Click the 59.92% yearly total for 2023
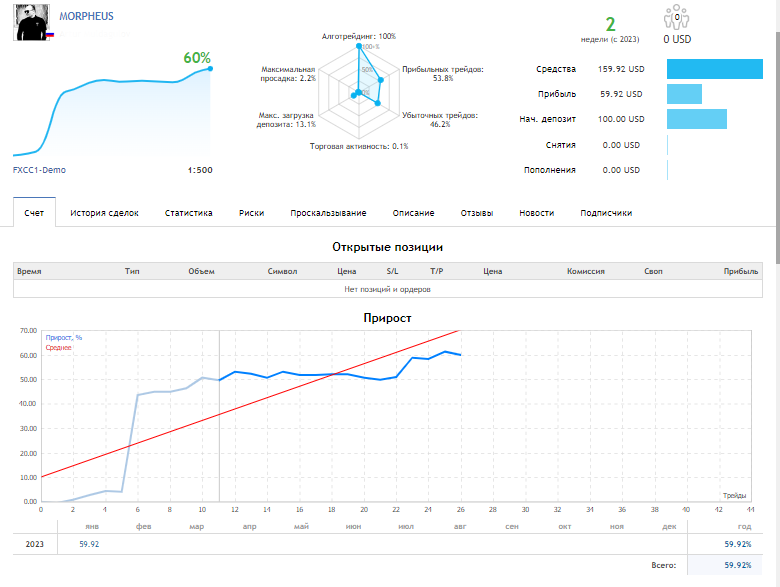Image resolution: width=780 pixels, height=587 pixels. (x=738, y=544)
